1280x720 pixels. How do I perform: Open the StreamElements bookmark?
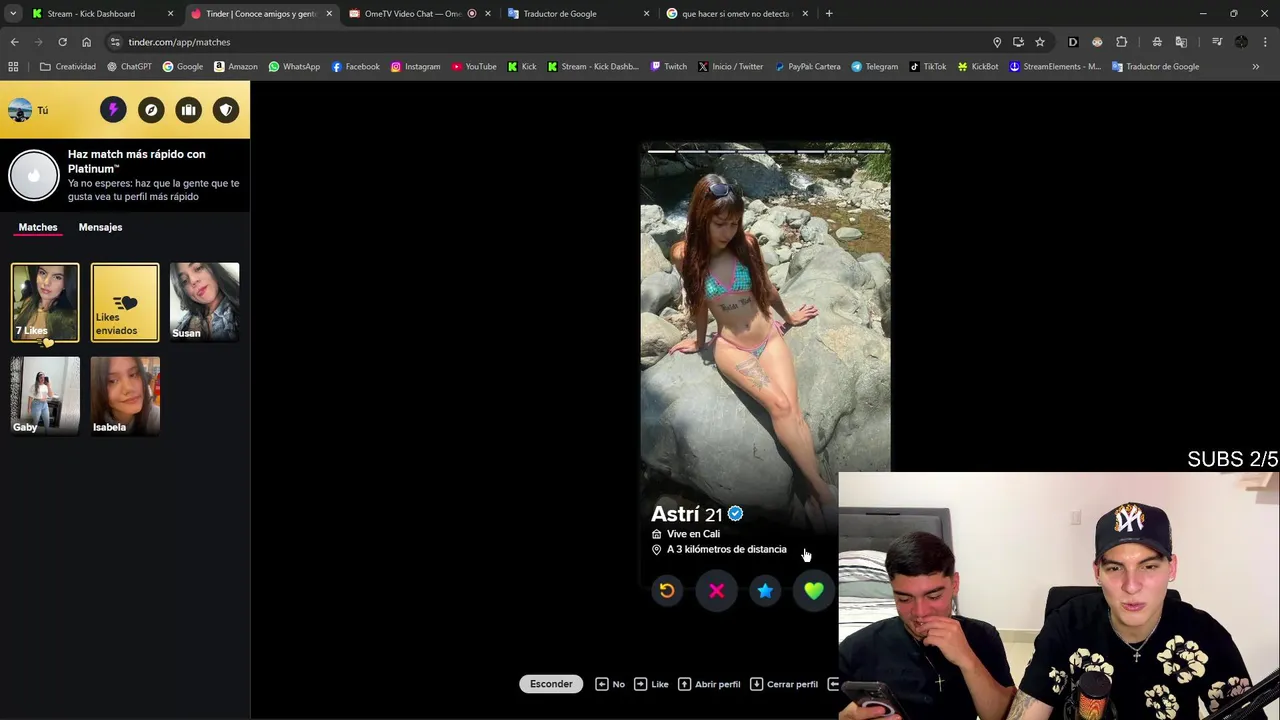click(1055, 67)
